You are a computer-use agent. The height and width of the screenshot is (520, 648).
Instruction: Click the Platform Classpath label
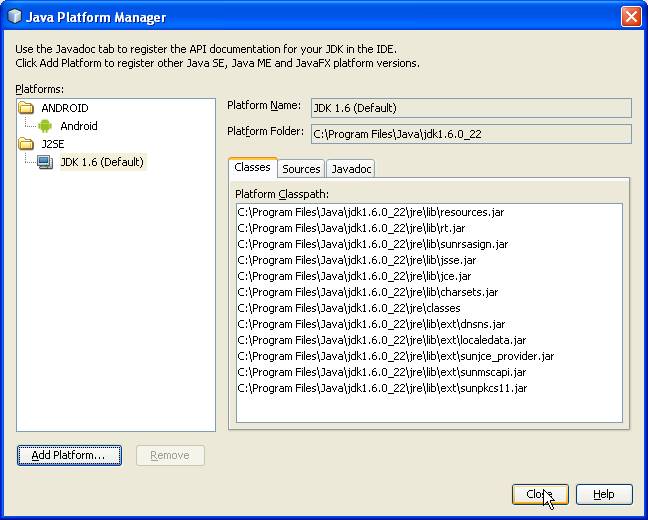[x=282, y=194]
